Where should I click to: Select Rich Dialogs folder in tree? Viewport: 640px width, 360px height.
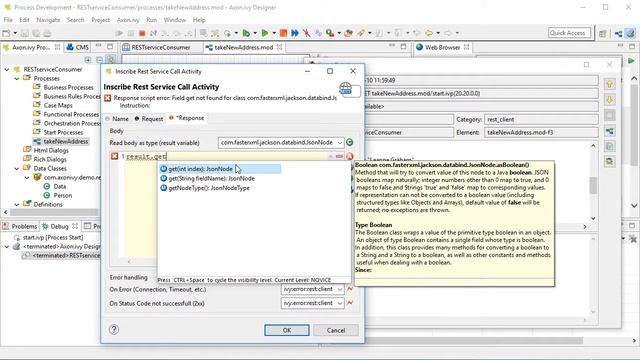tap(50, 159)
